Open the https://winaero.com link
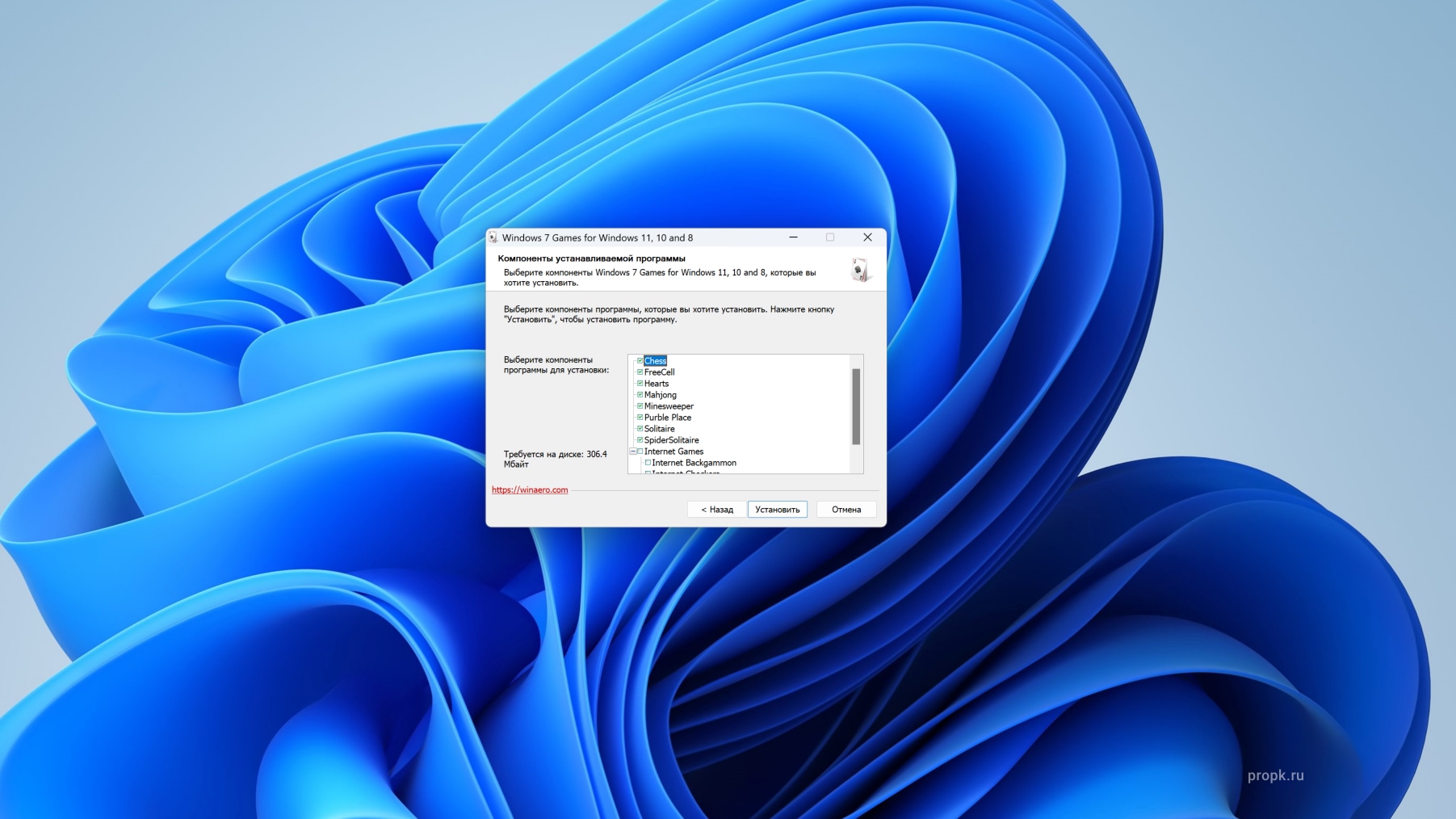Viewport: 1456px width, 819px height. coord(530,490)
